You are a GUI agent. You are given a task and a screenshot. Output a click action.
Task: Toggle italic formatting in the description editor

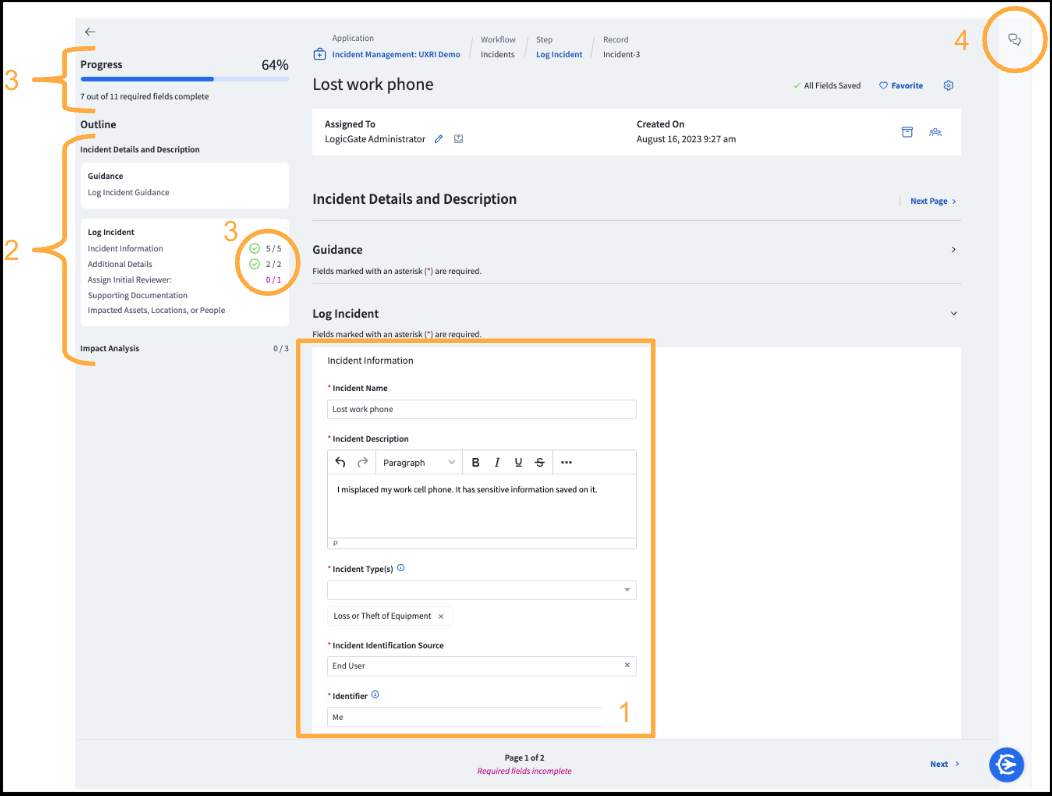tap(496, 461)
